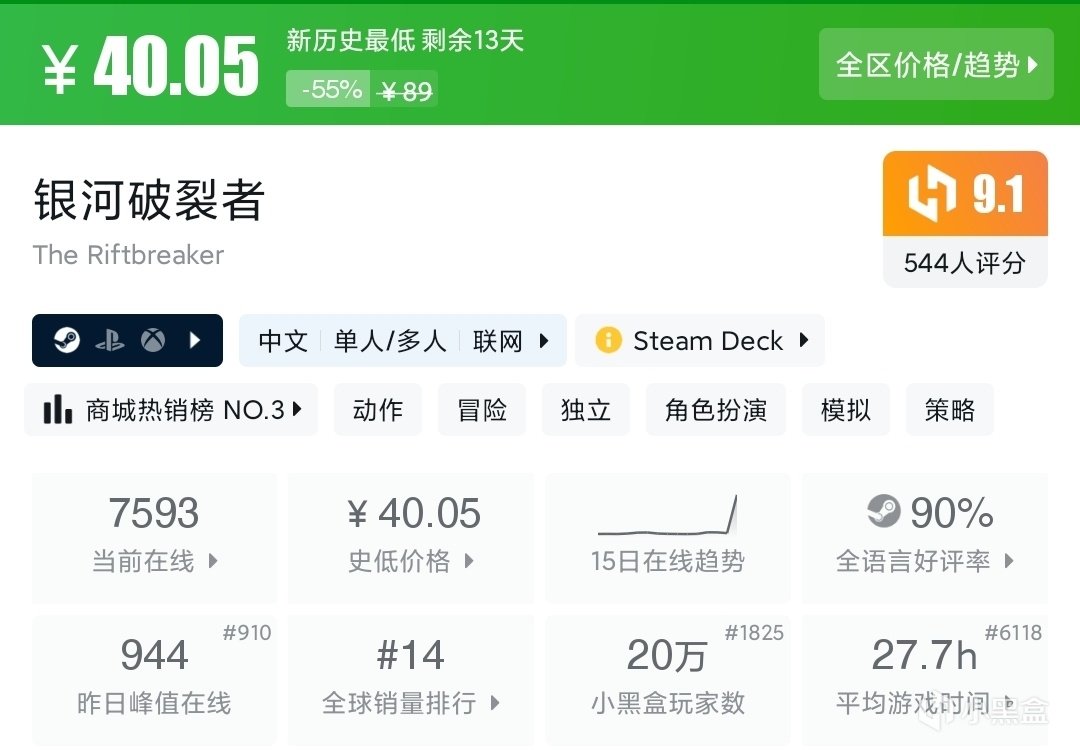Expand Steam Deck compatibility arrow
This screenshot has height=750, width=1080.
coord(804,341)
